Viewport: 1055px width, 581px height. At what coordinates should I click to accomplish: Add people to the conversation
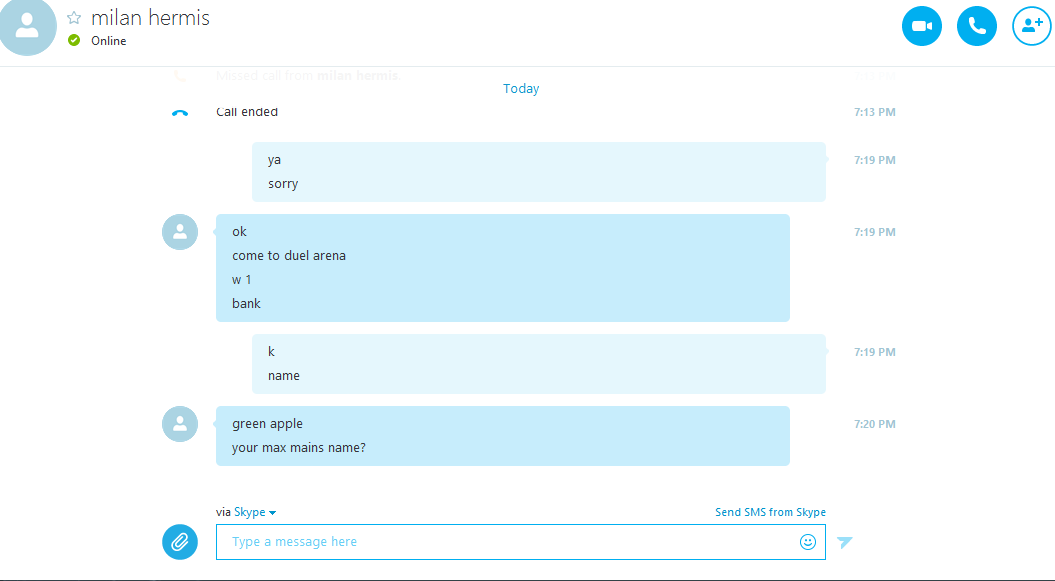coord(1032,26)
